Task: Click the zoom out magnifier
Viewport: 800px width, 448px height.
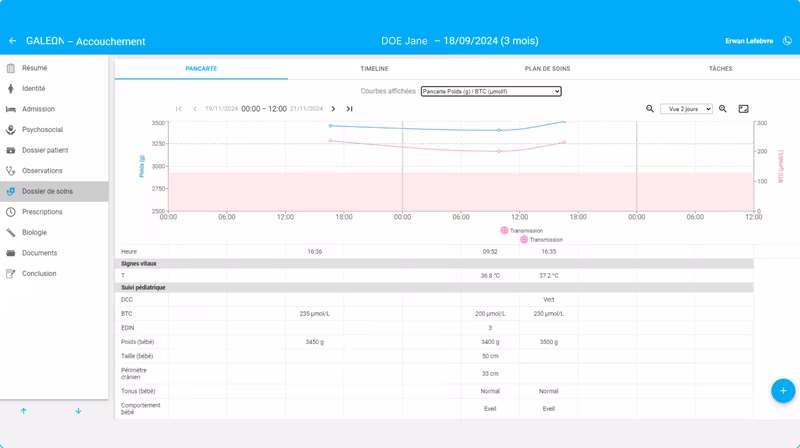Action: pyautogui.click(x=649, y=109)
